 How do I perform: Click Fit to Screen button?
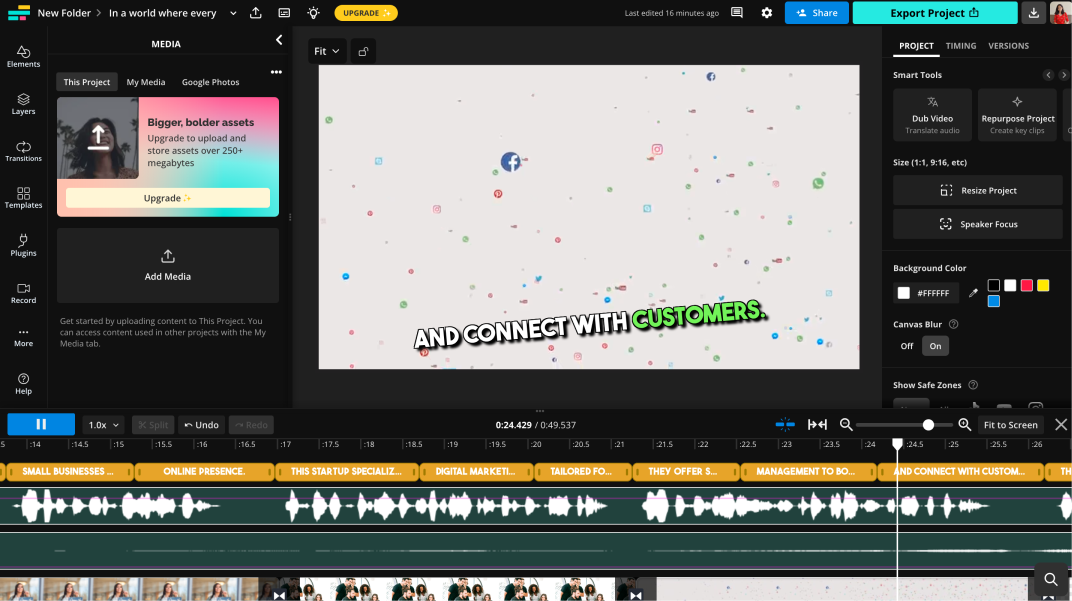[1010, 425]
